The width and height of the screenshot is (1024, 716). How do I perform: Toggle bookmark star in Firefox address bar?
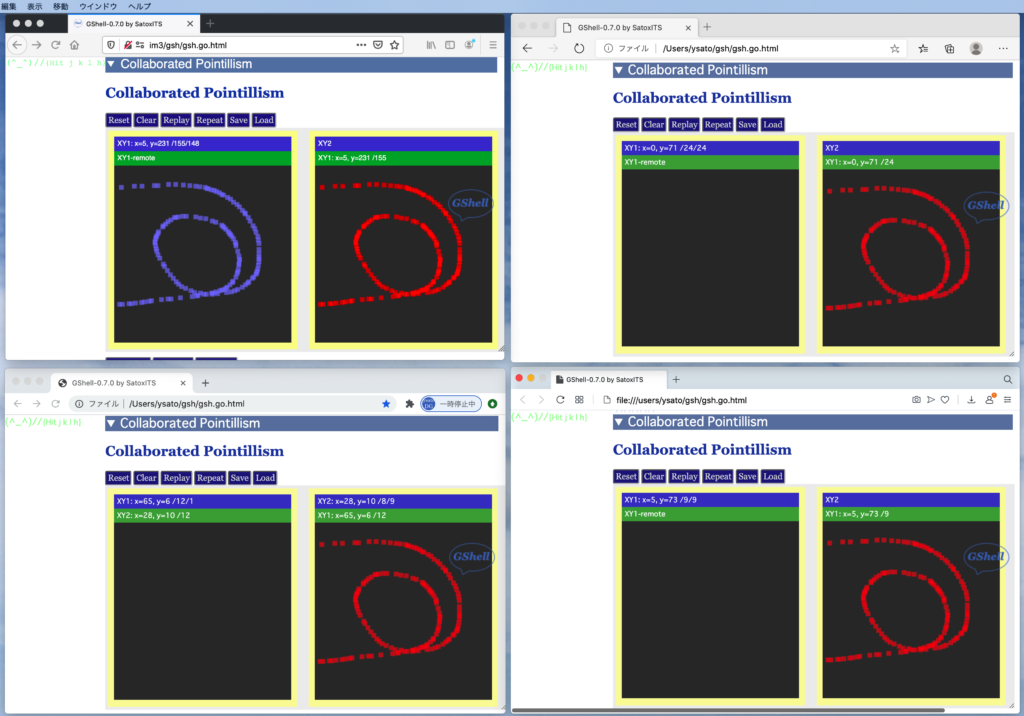click(395, 45)
